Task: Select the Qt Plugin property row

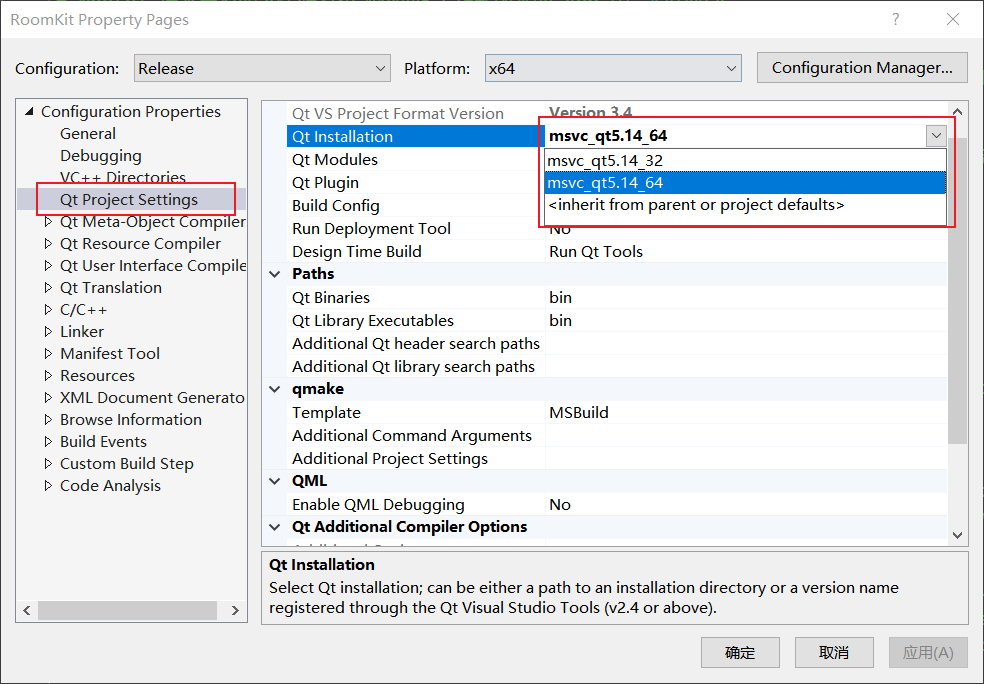Action: 416,183
